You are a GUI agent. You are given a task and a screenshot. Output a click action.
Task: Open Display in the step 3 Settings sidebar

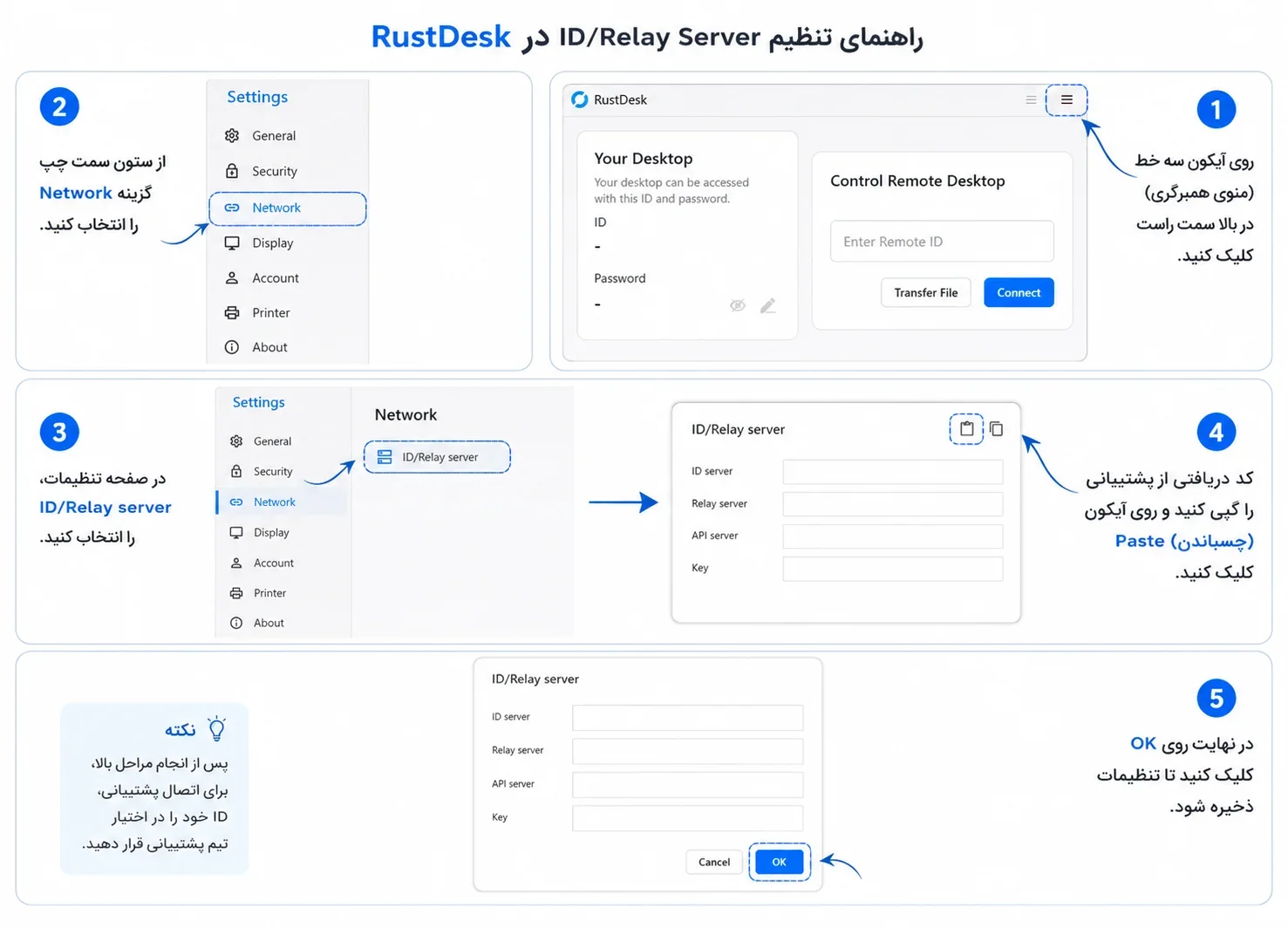(282, 533)
